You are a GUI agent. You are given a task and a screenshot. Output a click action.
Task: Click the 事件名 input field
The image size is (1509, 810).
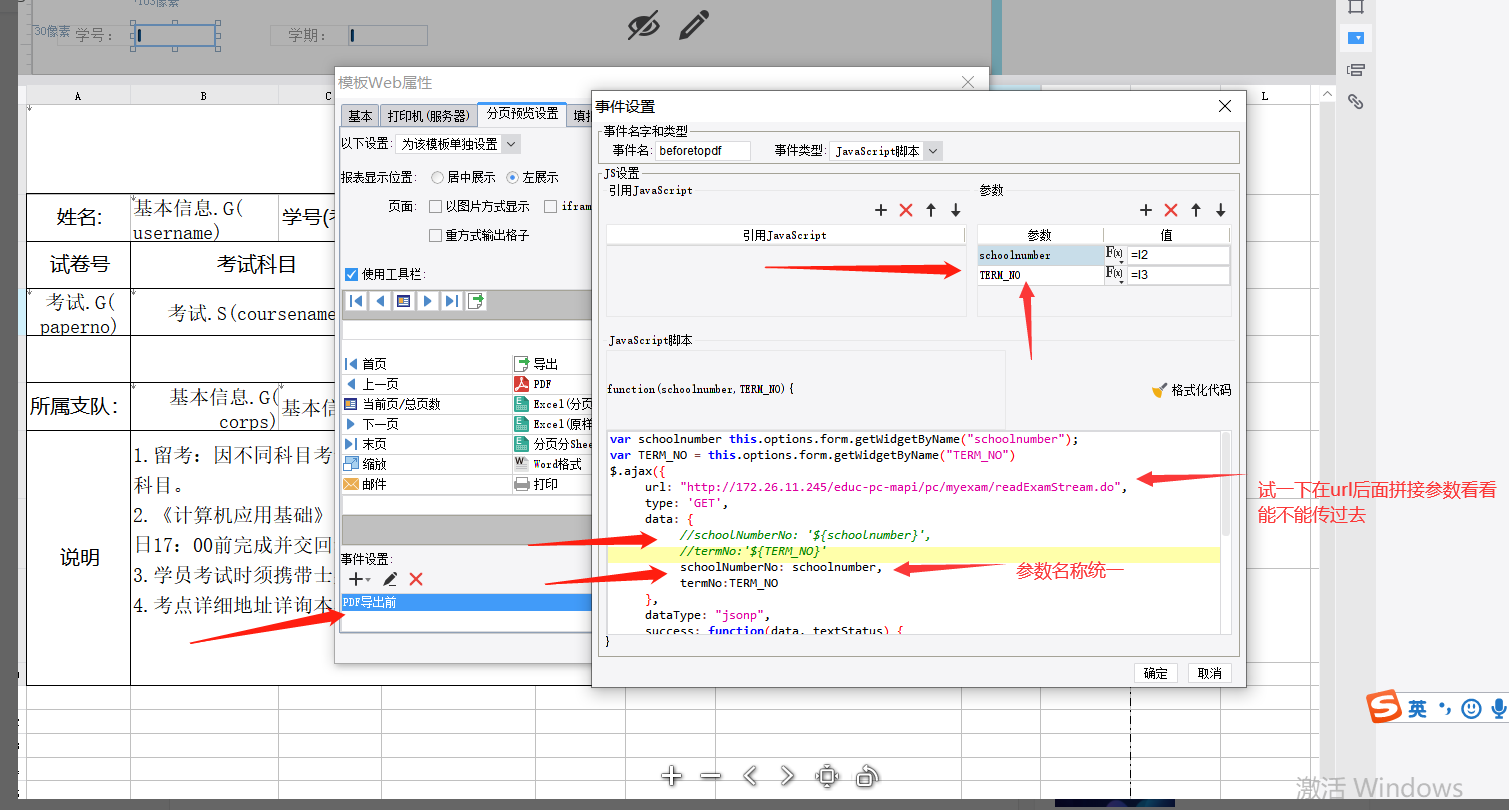[x=703, y=151]
